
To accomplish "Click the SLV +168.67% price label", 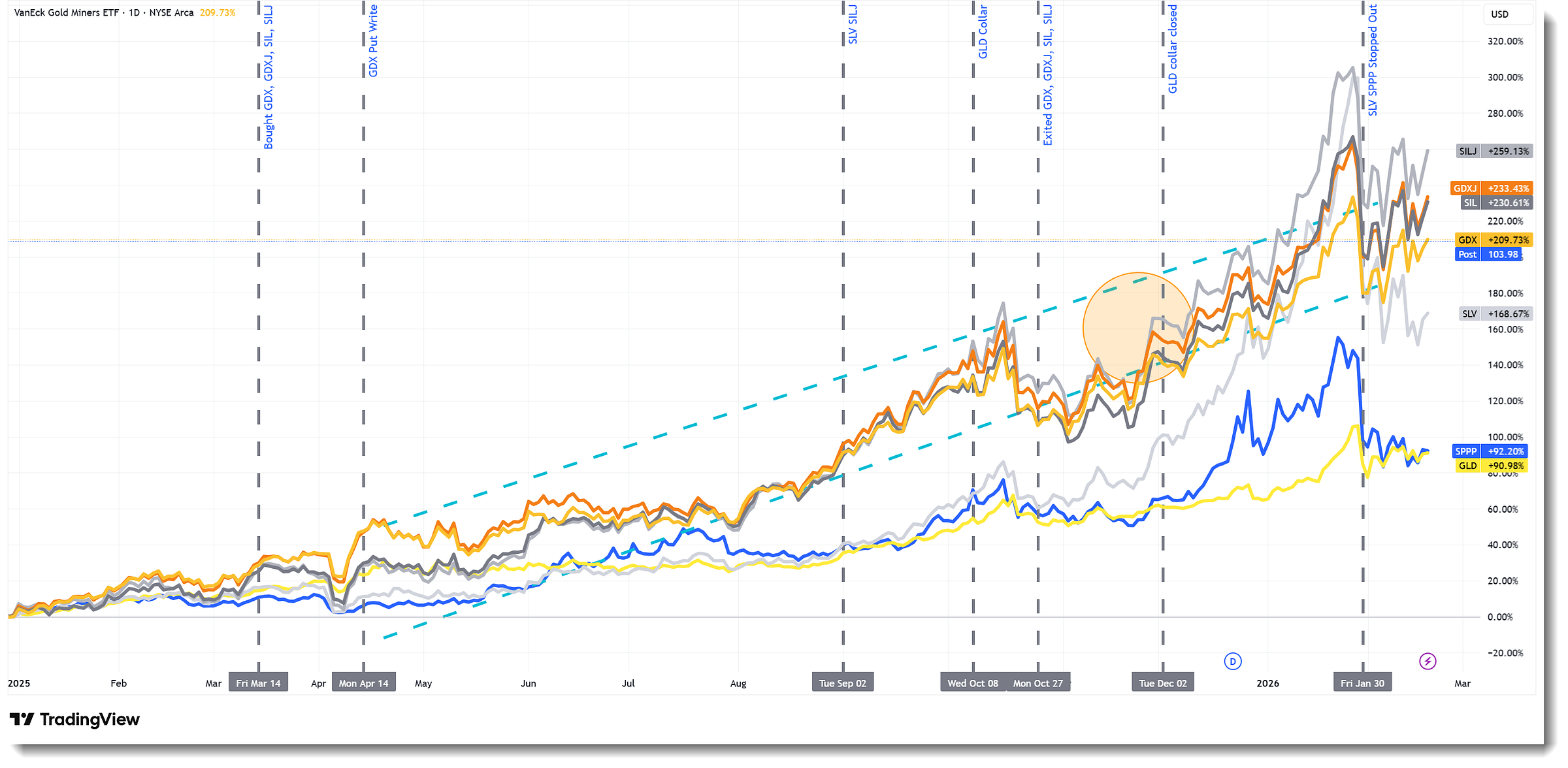I will (1495, 314).
